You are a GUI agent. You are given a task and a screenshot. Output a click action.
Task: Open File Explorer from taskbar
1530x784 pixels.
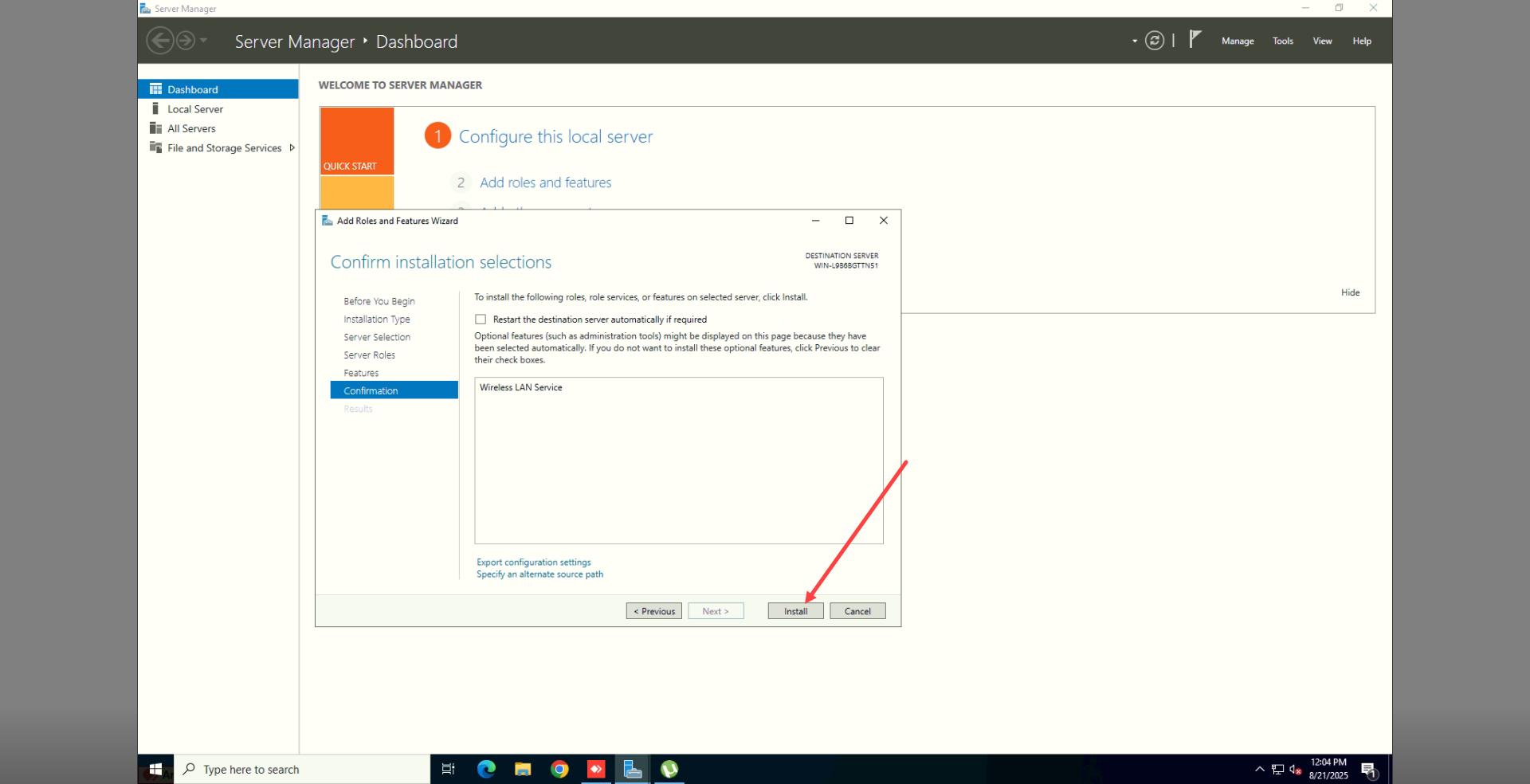pyautogui.click(x=523, y=769)
